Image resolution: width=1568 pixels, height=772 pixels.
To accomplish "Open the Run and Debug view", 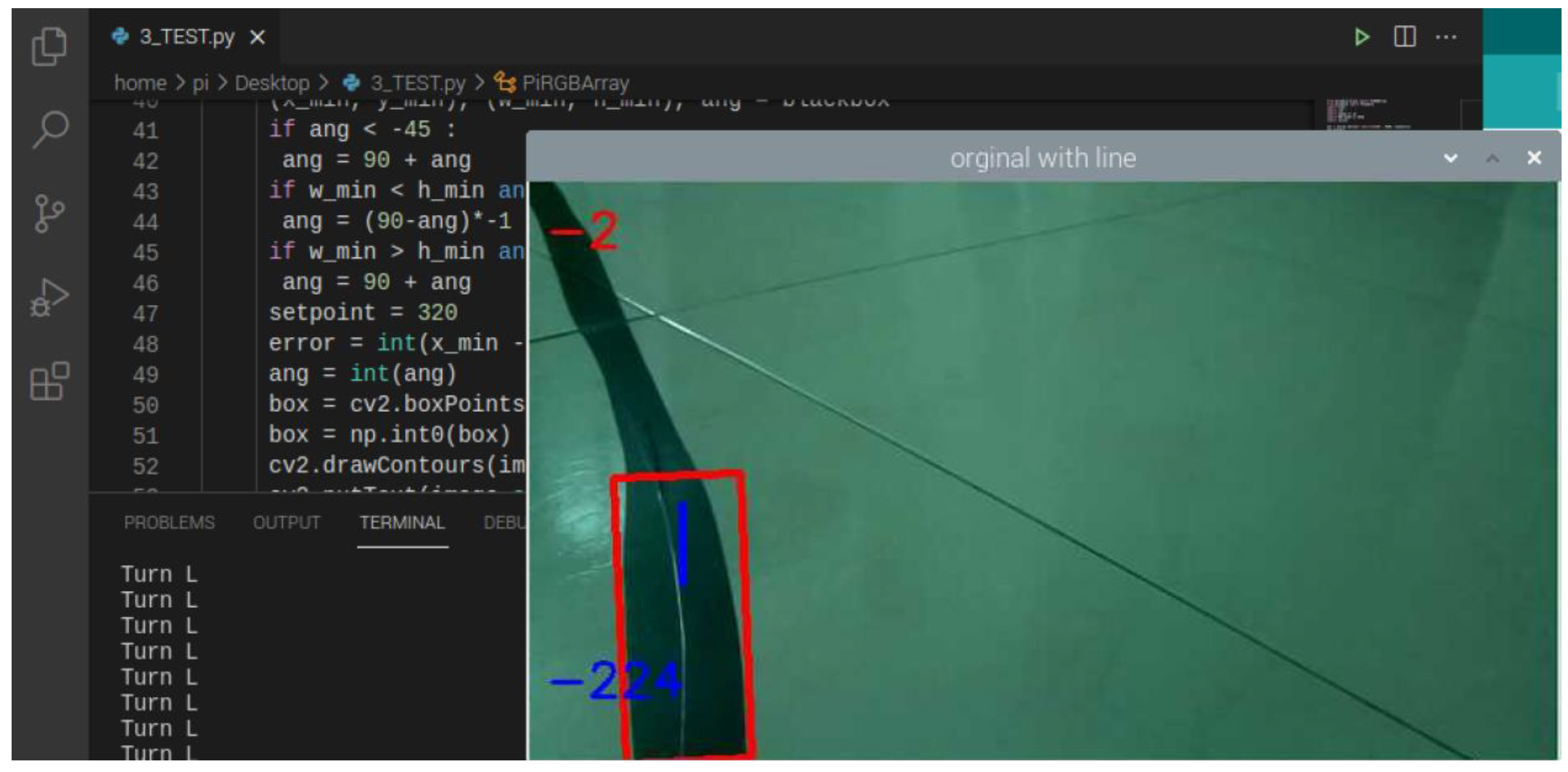I will pos(49,297).
